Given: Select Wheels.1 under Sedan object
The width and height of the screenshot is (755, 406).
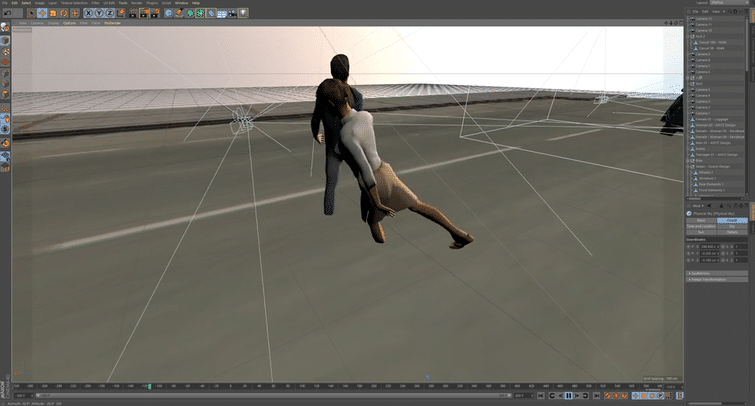Looking at the screenshot, I should pyautogui.click(x=706, y=172).
